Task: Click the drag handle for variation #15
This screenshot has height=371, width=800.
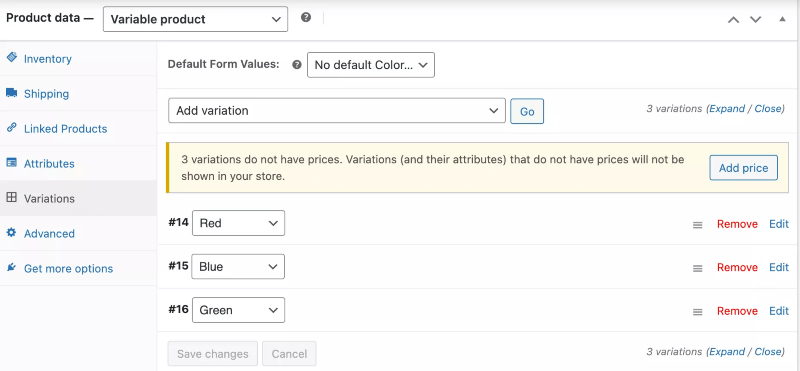Action: 697,268
